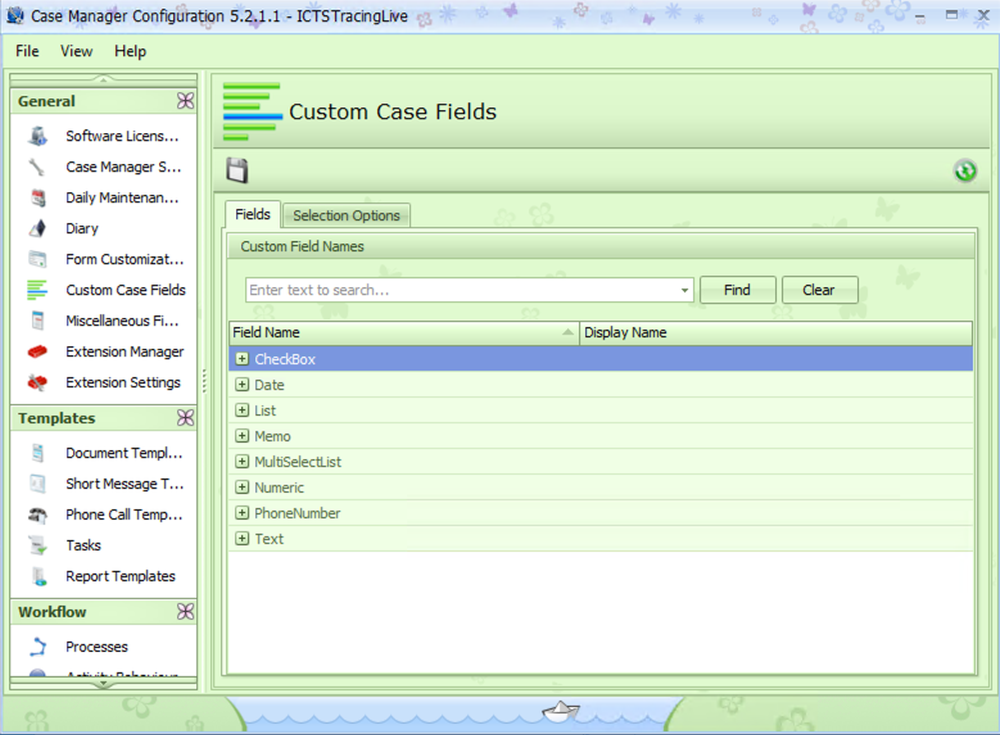Click the Diary icon in sidebar
The height and width of the screenshot is (735, 1000).
pyautogui.click(x=38, y=228)
